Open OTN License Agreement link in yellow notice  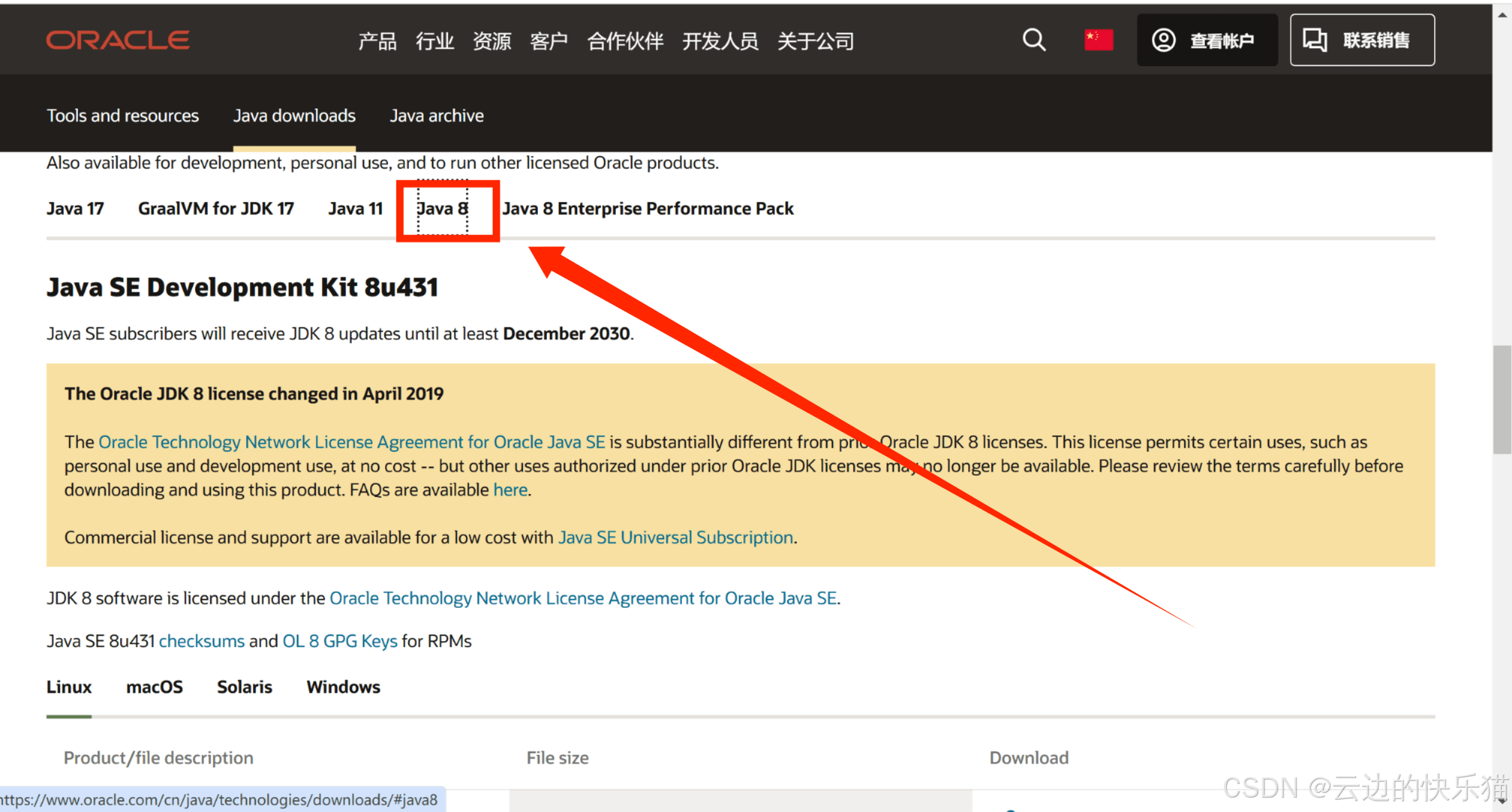[x=352, y=442]
